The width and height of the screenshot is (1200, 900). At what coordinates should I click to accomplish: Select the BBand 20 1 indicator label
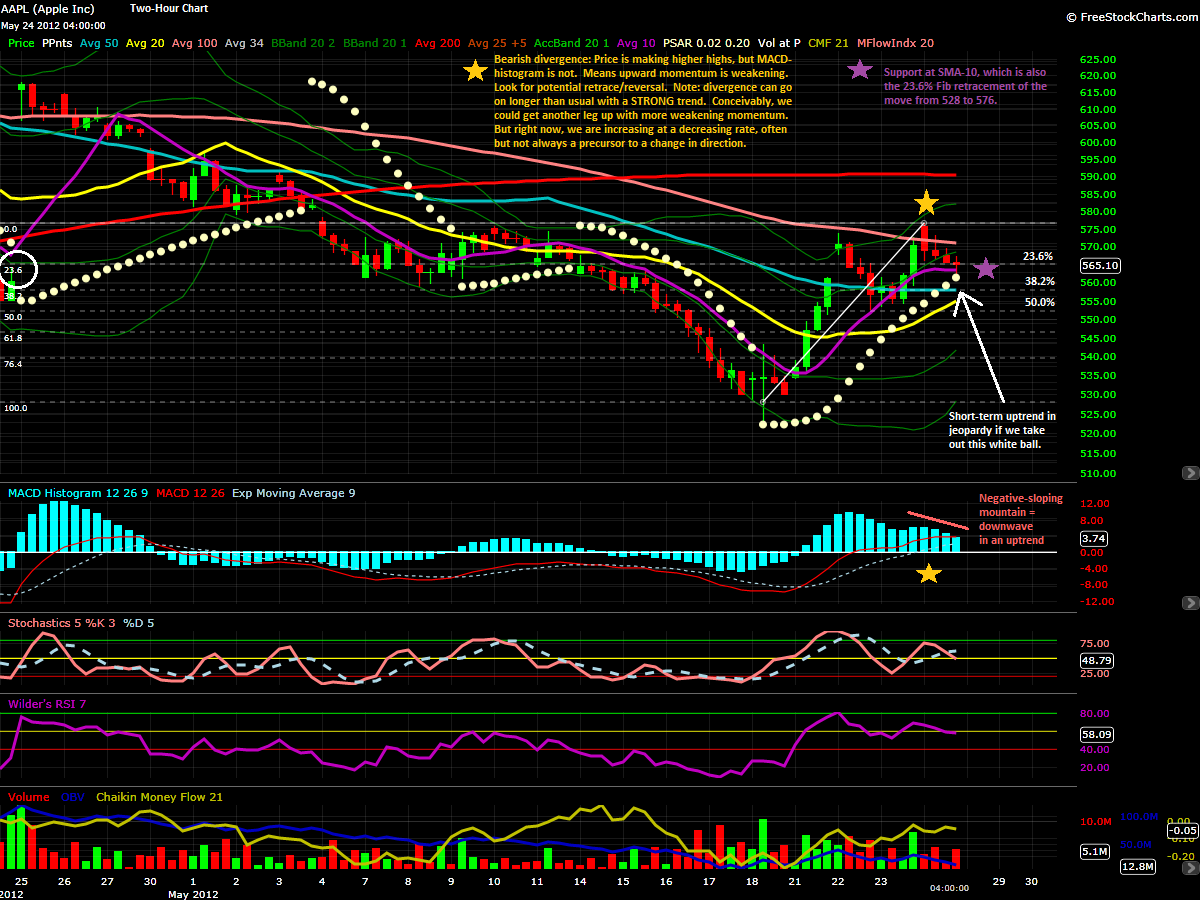(375, 43)
